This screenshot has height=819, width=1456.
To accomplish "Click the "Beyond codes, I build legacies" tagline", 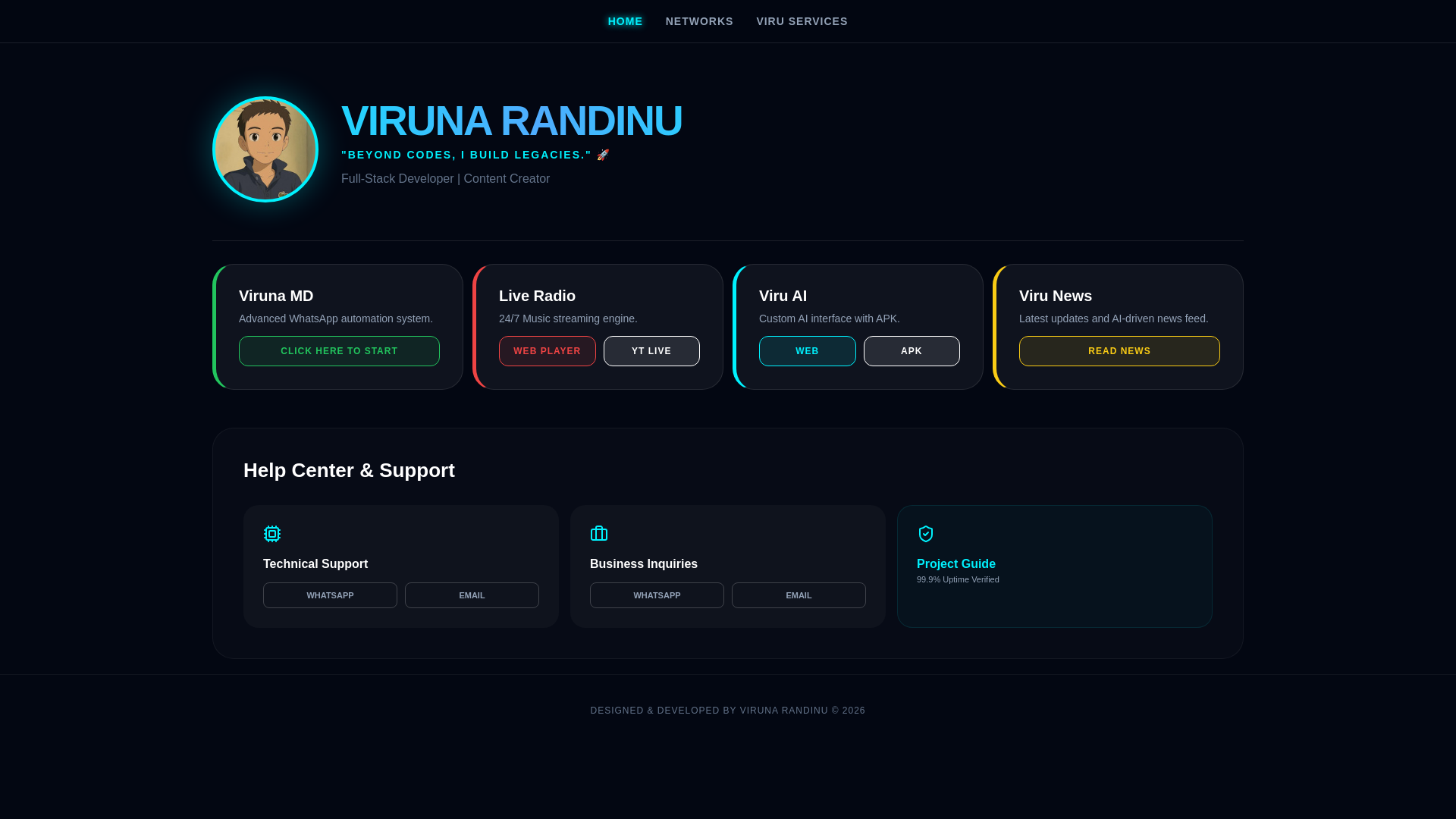I will click(x=466, y=155).
